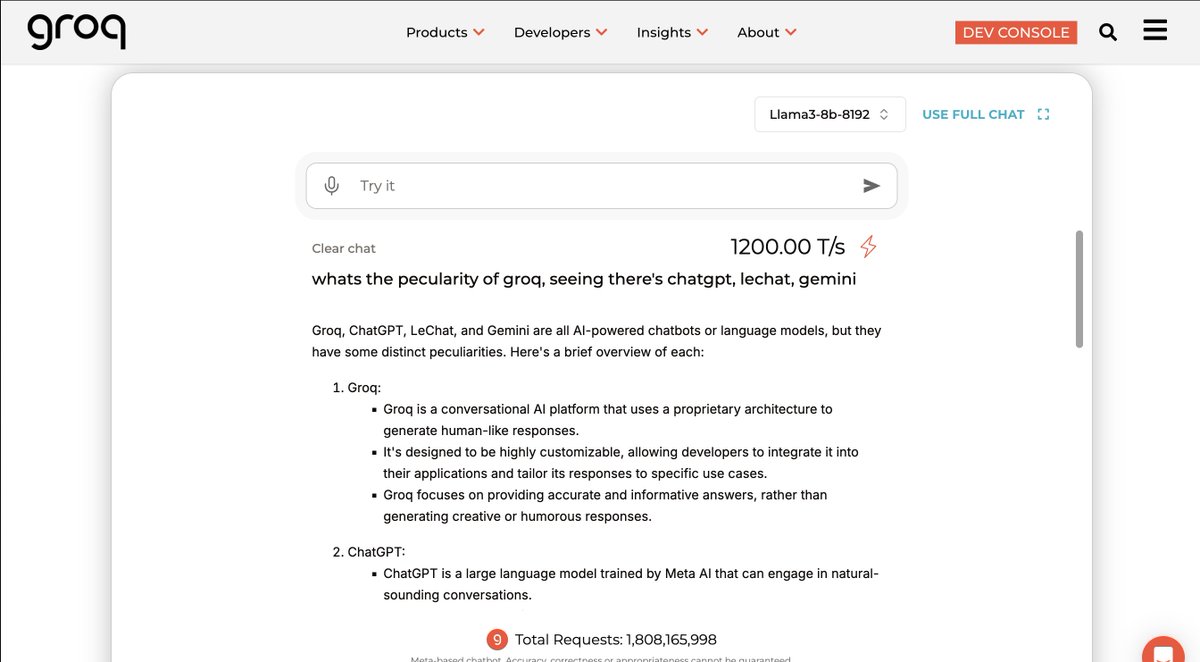Click the 1200.00 T/s speed value
Screen dimensions: 1200x662
click(788, 246)
